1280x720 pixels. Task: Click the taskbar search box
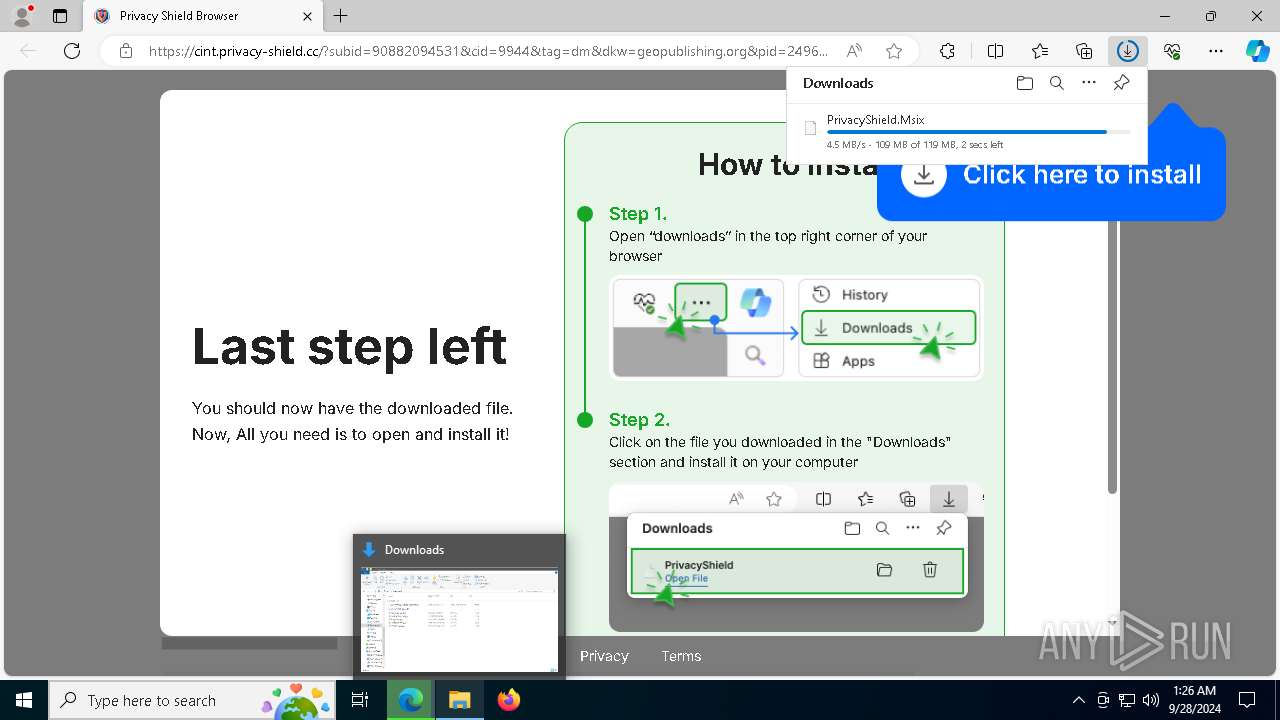point(194,700)
